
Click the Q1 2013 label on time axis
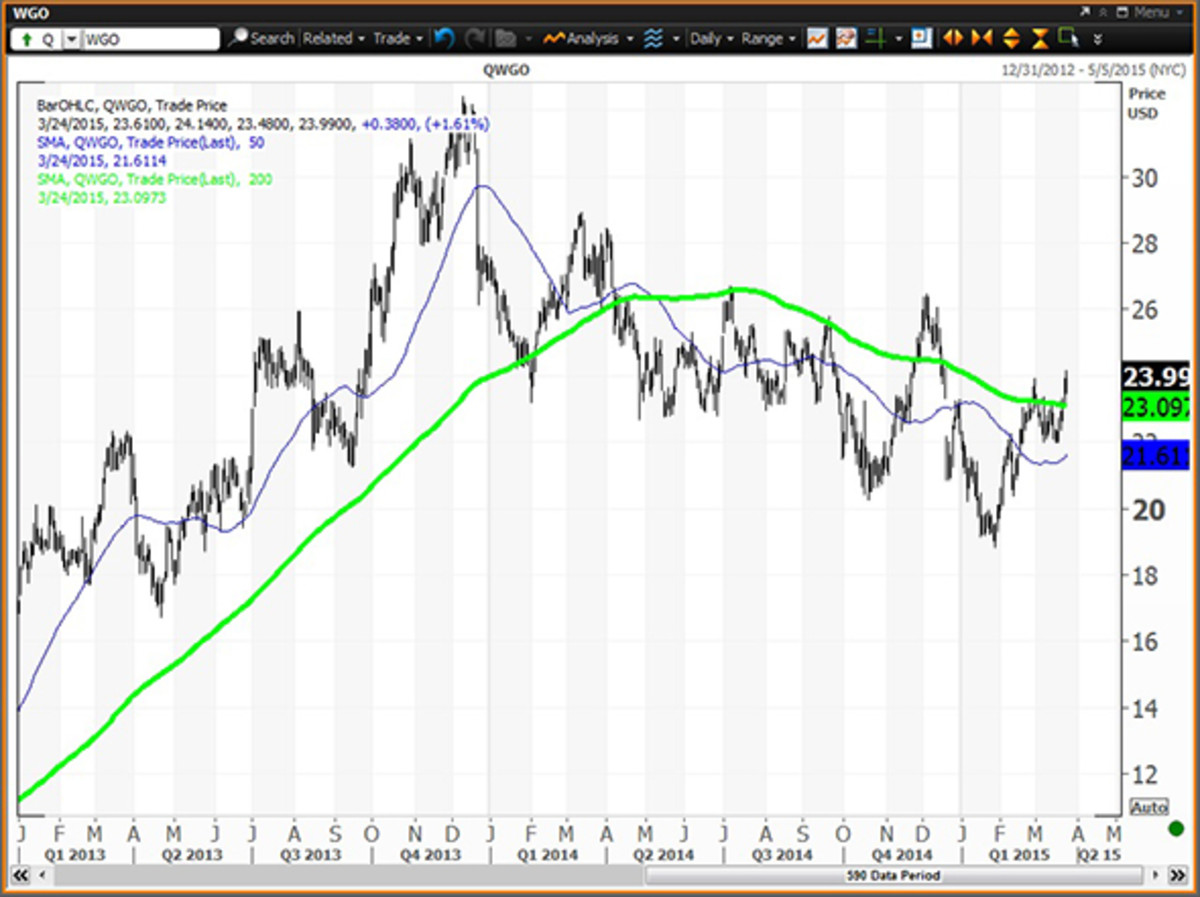click(x=76, y=856)
